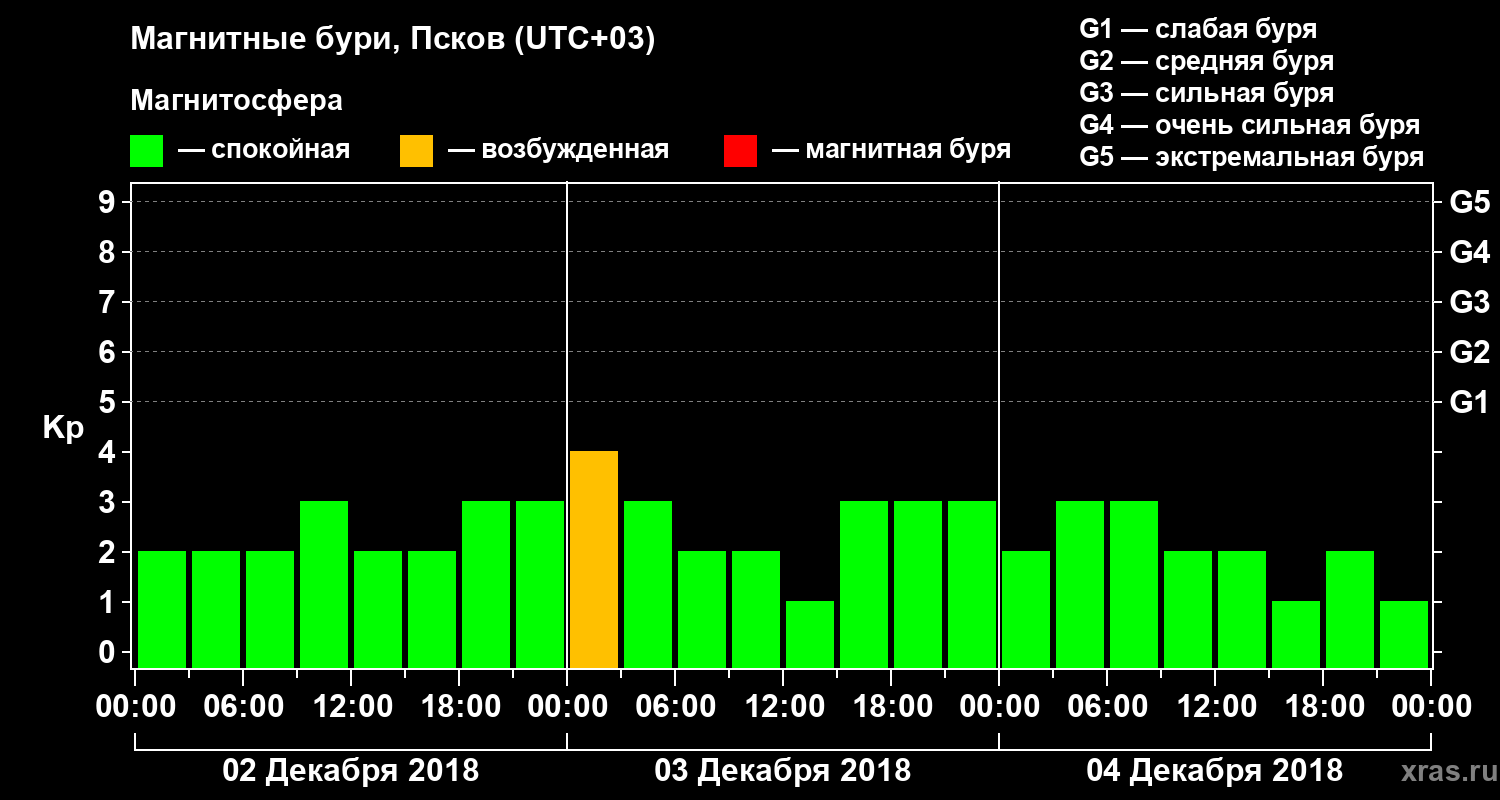Select the 06:00–09:00 bar on 04 December
Image resolution: width=1500 pixels, height=800 pixels.
point(1134,585)
